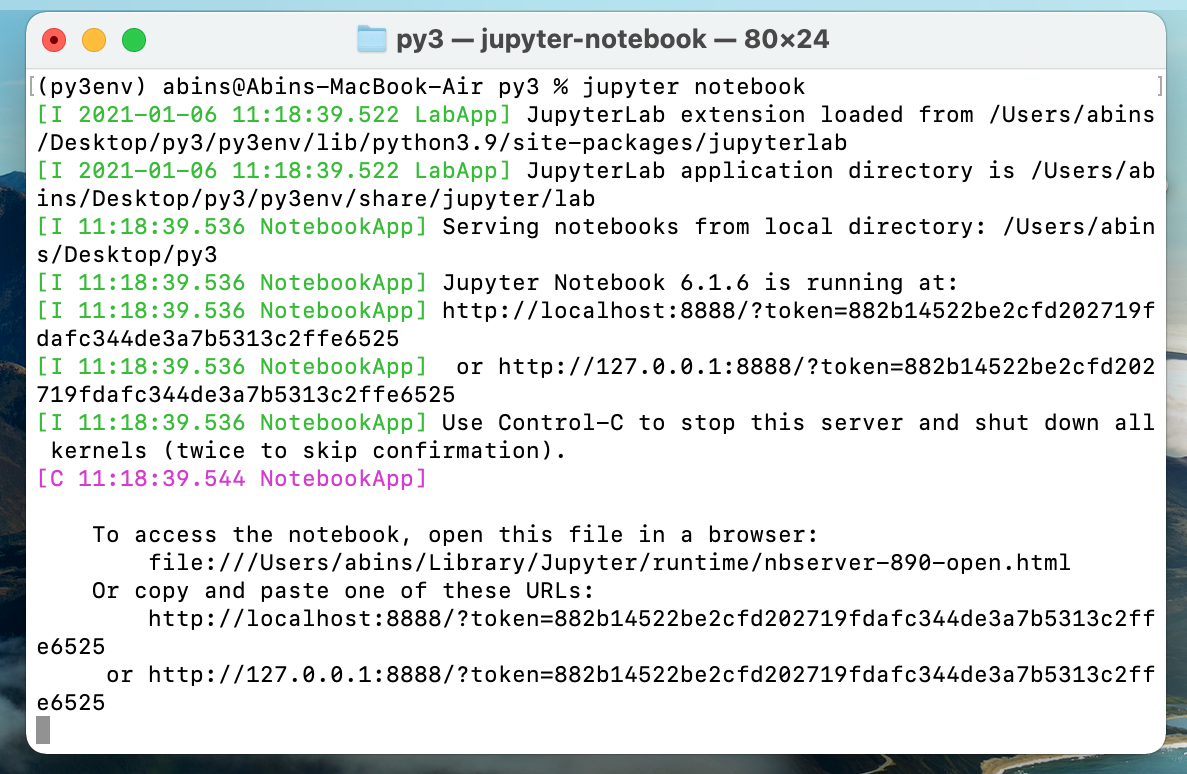Click the gray terminal cursor block

(43, 730)
